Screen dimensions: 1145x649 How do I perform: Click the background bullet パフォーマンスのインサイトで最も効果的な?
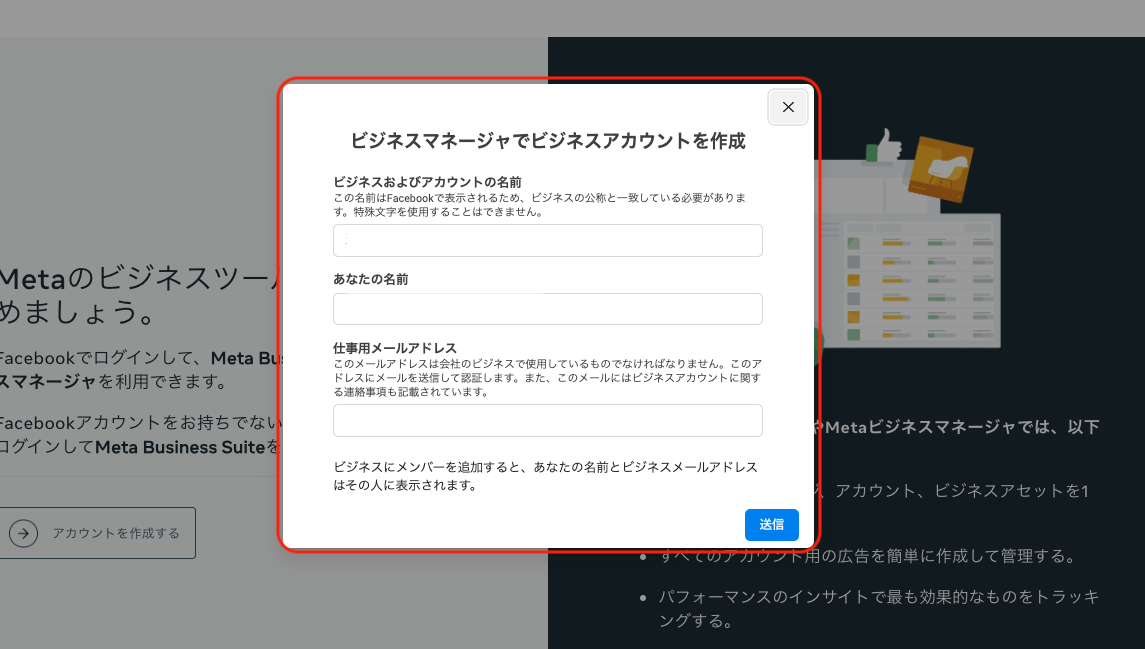coord(878,609)
